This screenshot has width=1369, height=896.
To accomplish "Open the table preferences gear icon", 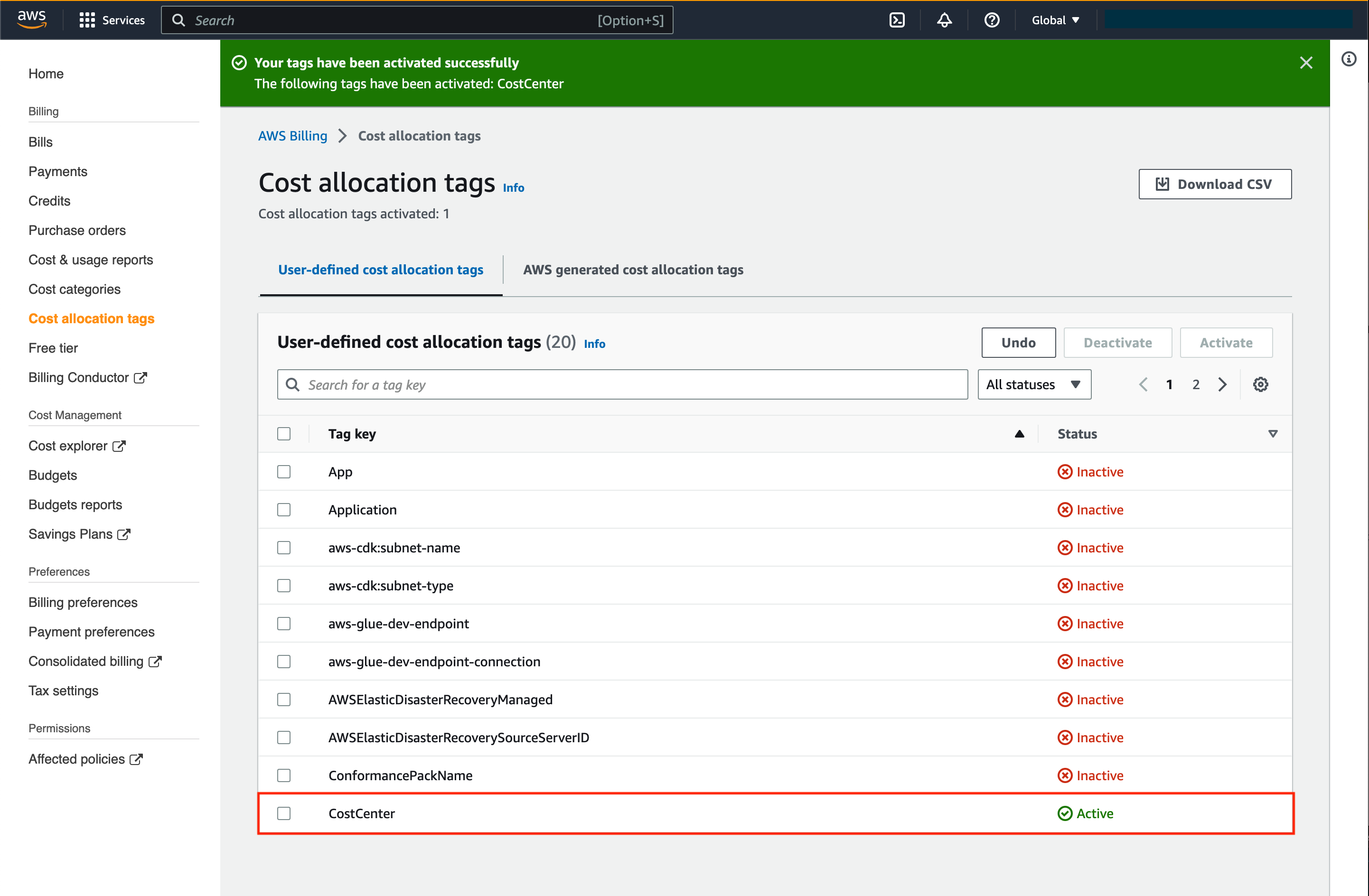I will point(1261,384).
